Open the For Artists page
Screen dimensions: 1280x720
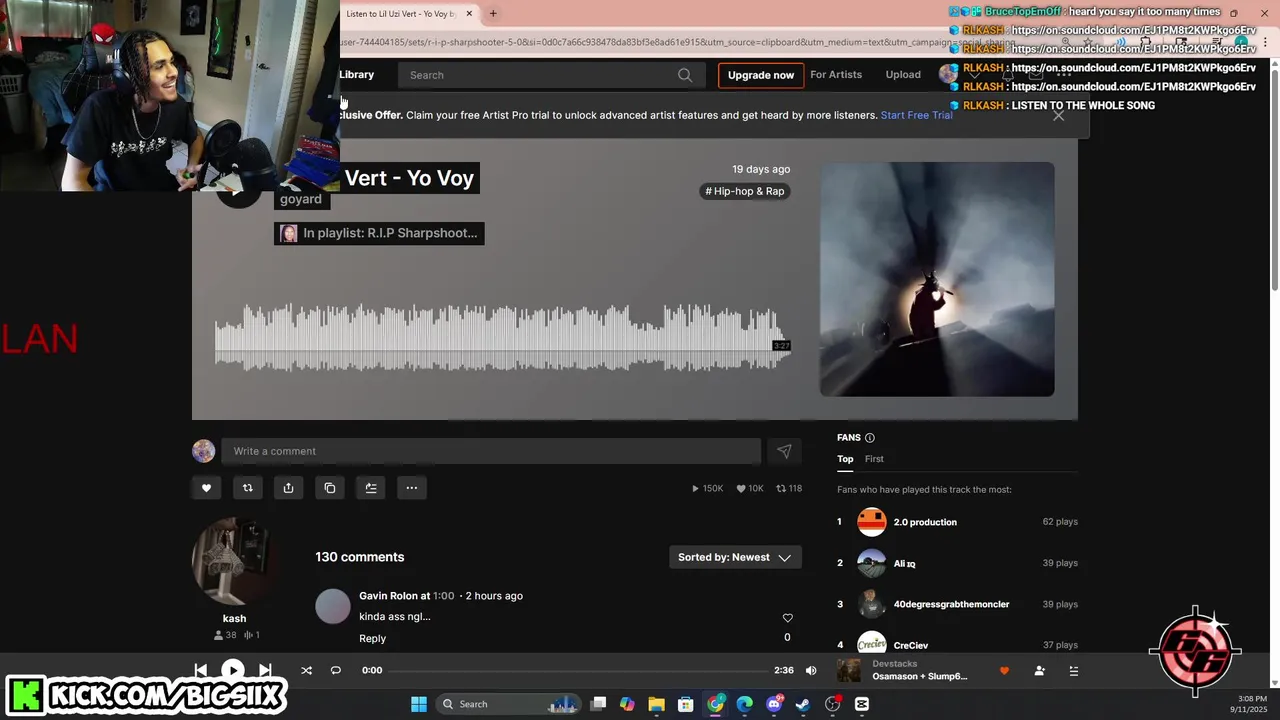[x=836, y=75]
